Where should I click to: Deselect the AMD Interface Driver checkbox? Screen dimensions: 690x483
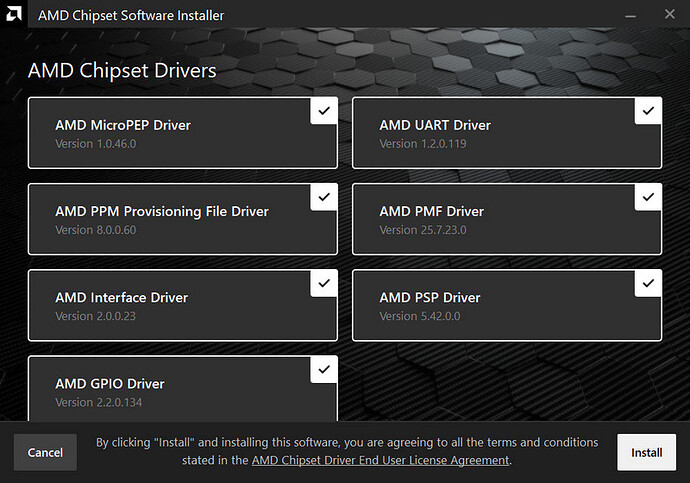point(324,284)
